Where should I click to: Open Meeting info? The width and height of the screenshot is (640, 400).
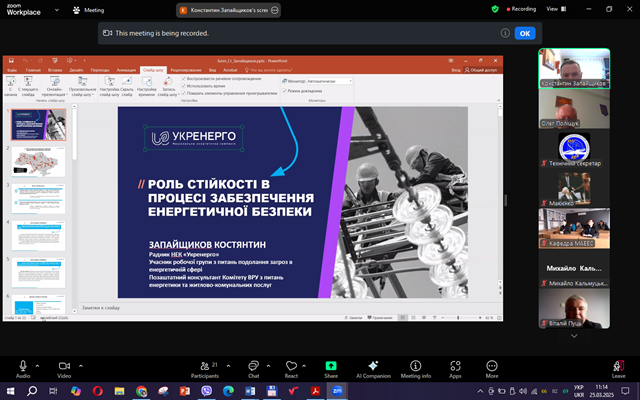416,369
